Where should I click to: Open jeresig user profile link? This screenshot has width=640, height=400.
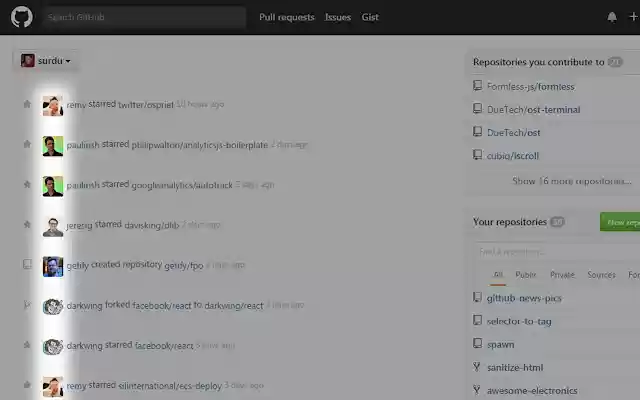pyautogui.click(x=80, y=225)
